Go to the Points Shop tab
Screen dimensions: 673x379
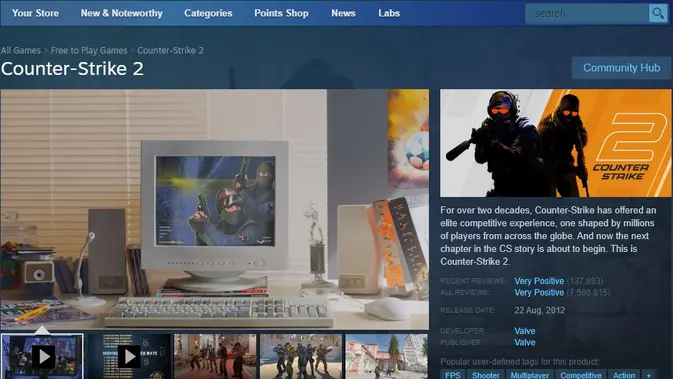pos(281,13)
